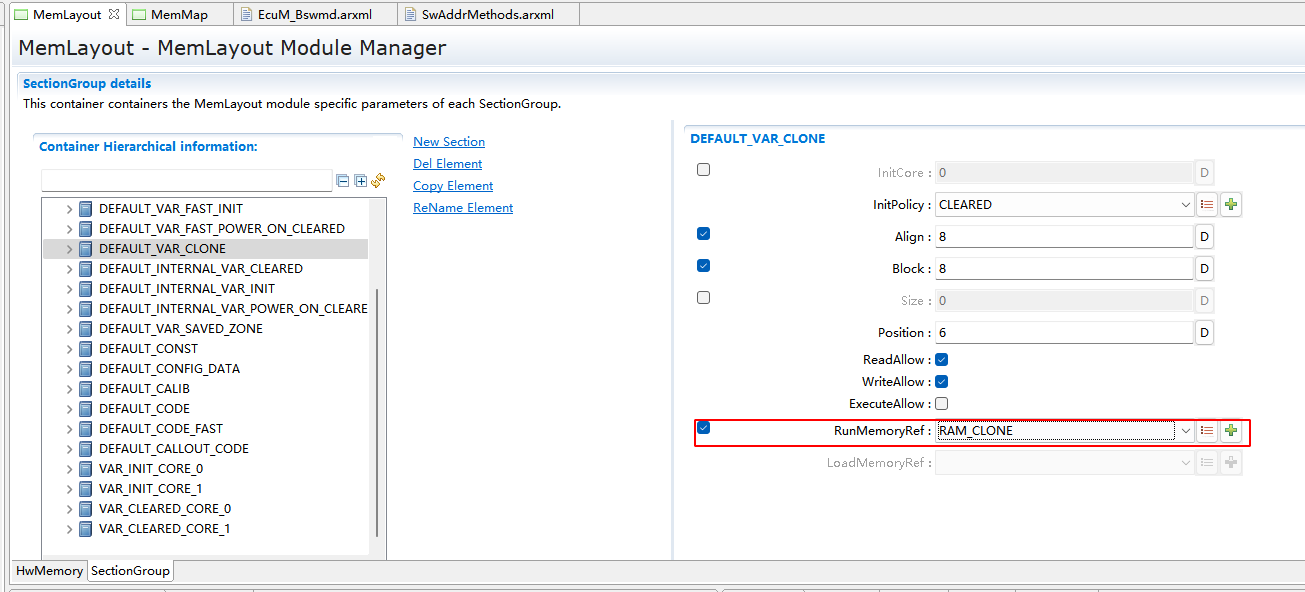Image resolution: width=1305 pixels, height=592 pixels.
Task: Click the refresh icon beside the tree filter
Action: point(378,181)
